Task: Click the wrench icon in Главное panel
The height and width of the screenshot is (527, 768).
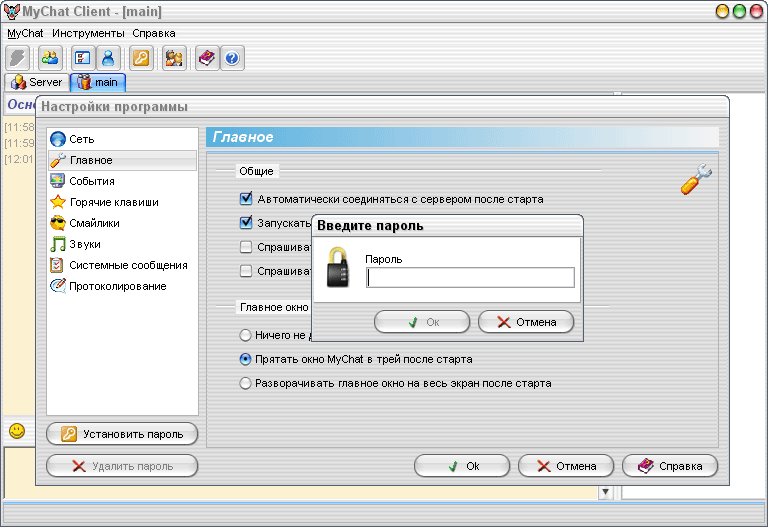Action: (x=696, y=179)
